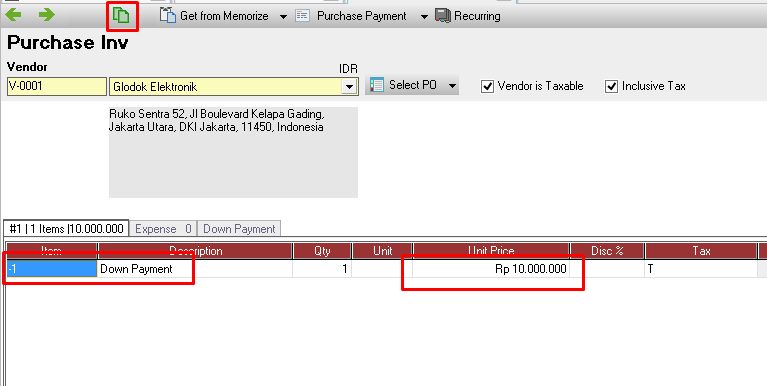Screen dimensions: 767x386
Task: Click the Tax cell showing T
Action: tap(701, 269)
